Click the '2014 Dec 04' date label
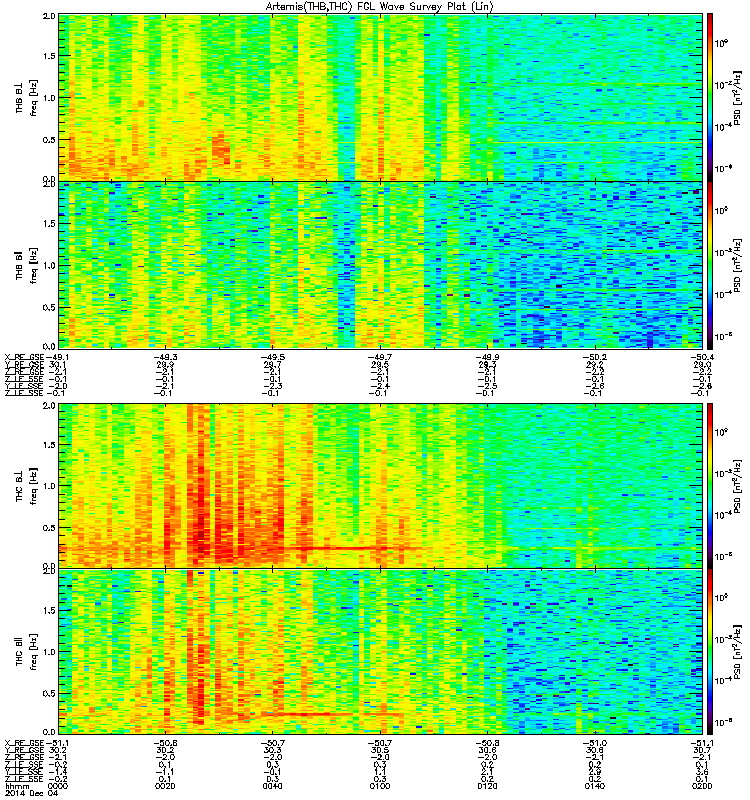The image size is (750, 800). [31, 793]
